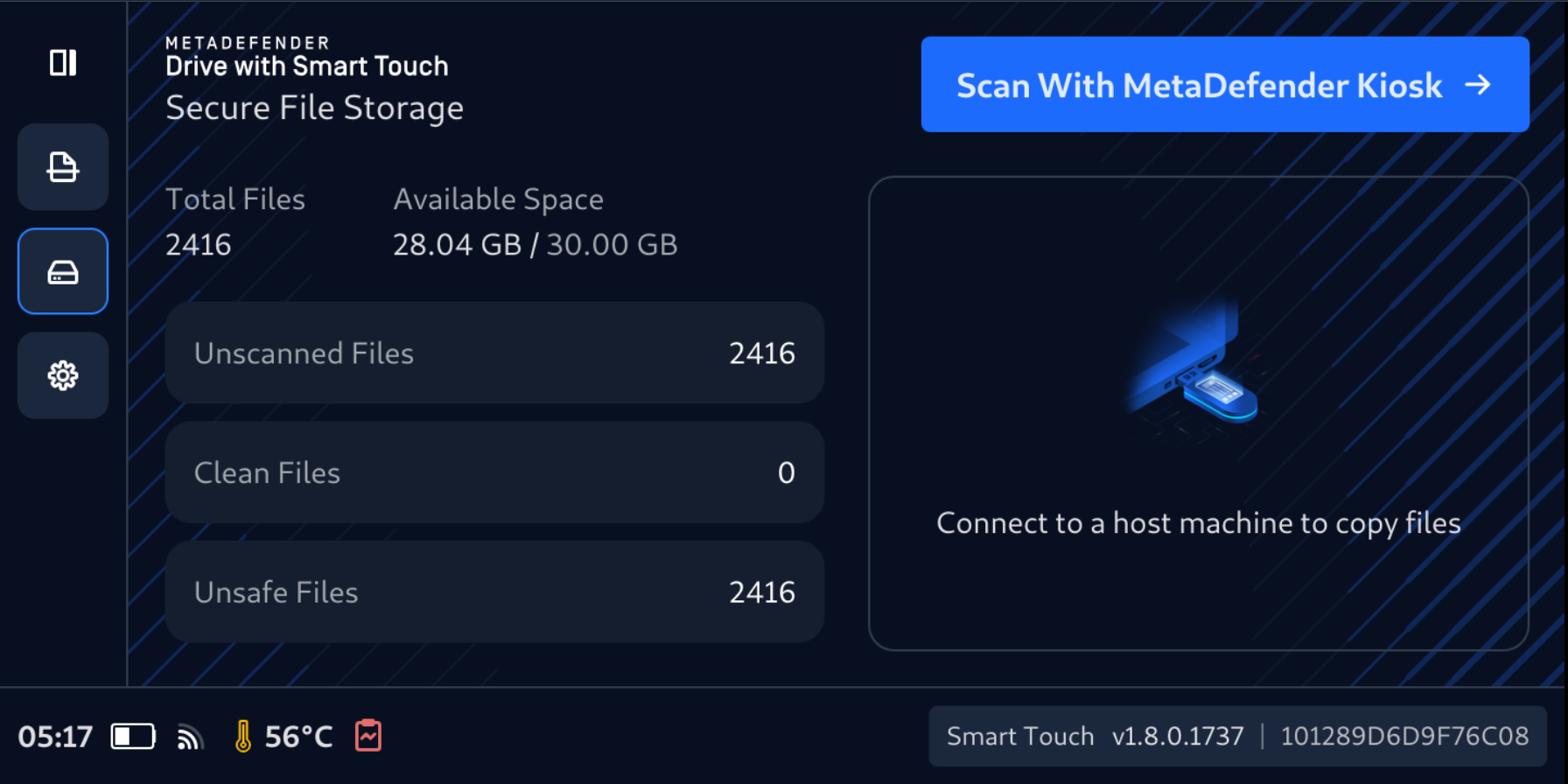Select the drive storage sidebar icon
The image size is (1568, 784).
63,271
